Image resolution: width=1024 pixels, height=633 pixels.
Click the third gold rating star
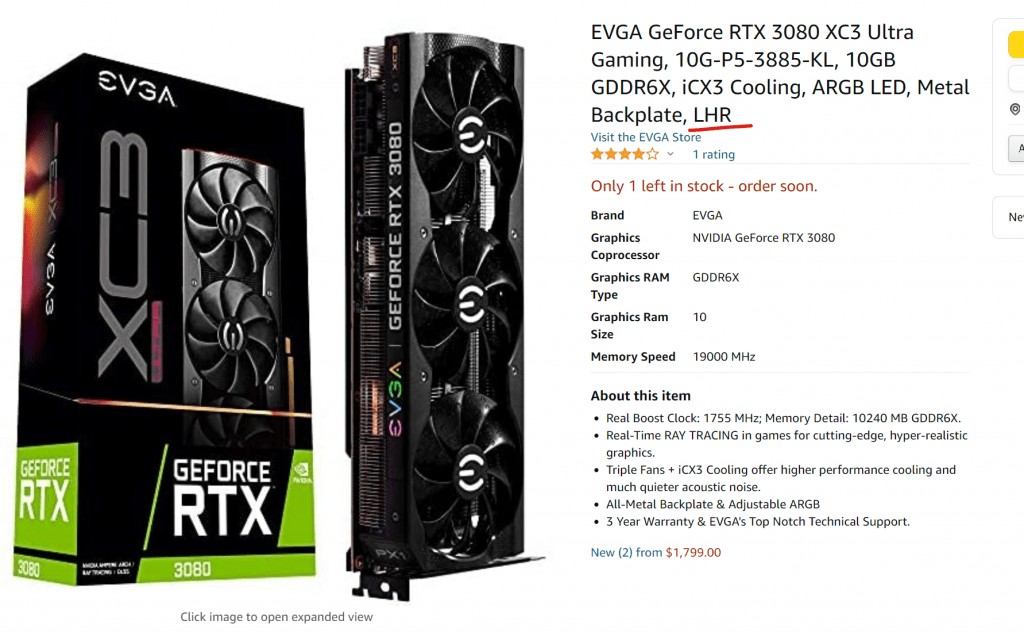coord(625,154)
